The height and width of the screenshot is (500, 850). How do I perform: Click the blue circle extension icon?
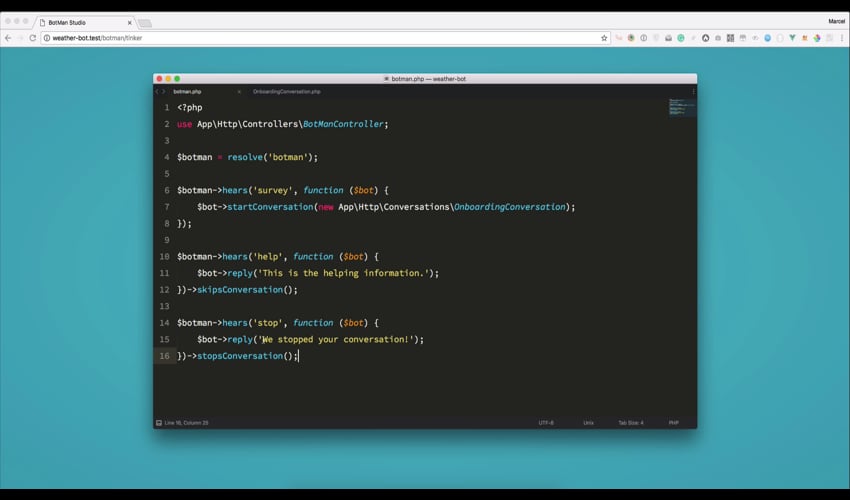point(768,38)
